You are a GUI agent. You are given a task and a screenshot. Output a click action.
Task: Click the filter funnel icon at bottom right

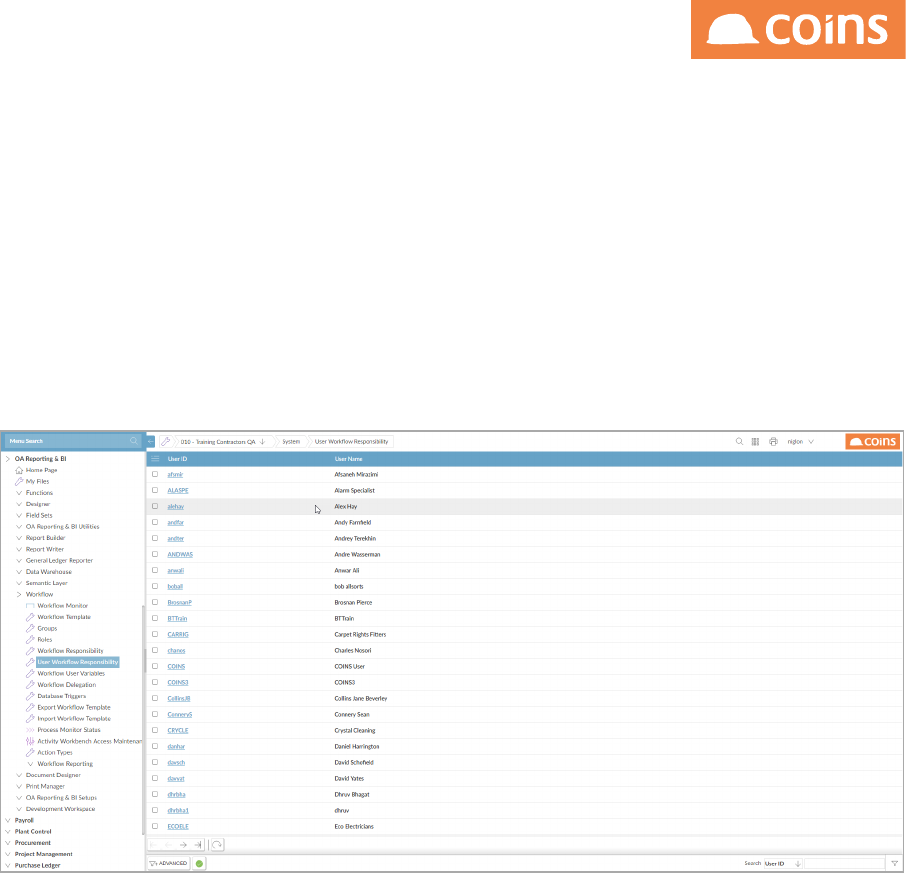pyautogui.click(x=894, y=863)
